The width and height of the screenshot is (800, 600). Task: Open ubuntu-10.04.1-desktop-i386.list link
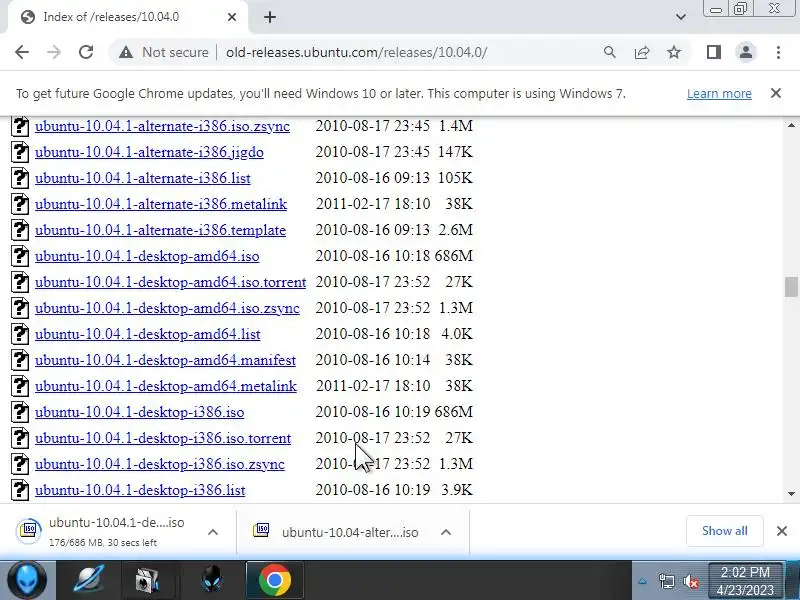pos(140,490)
